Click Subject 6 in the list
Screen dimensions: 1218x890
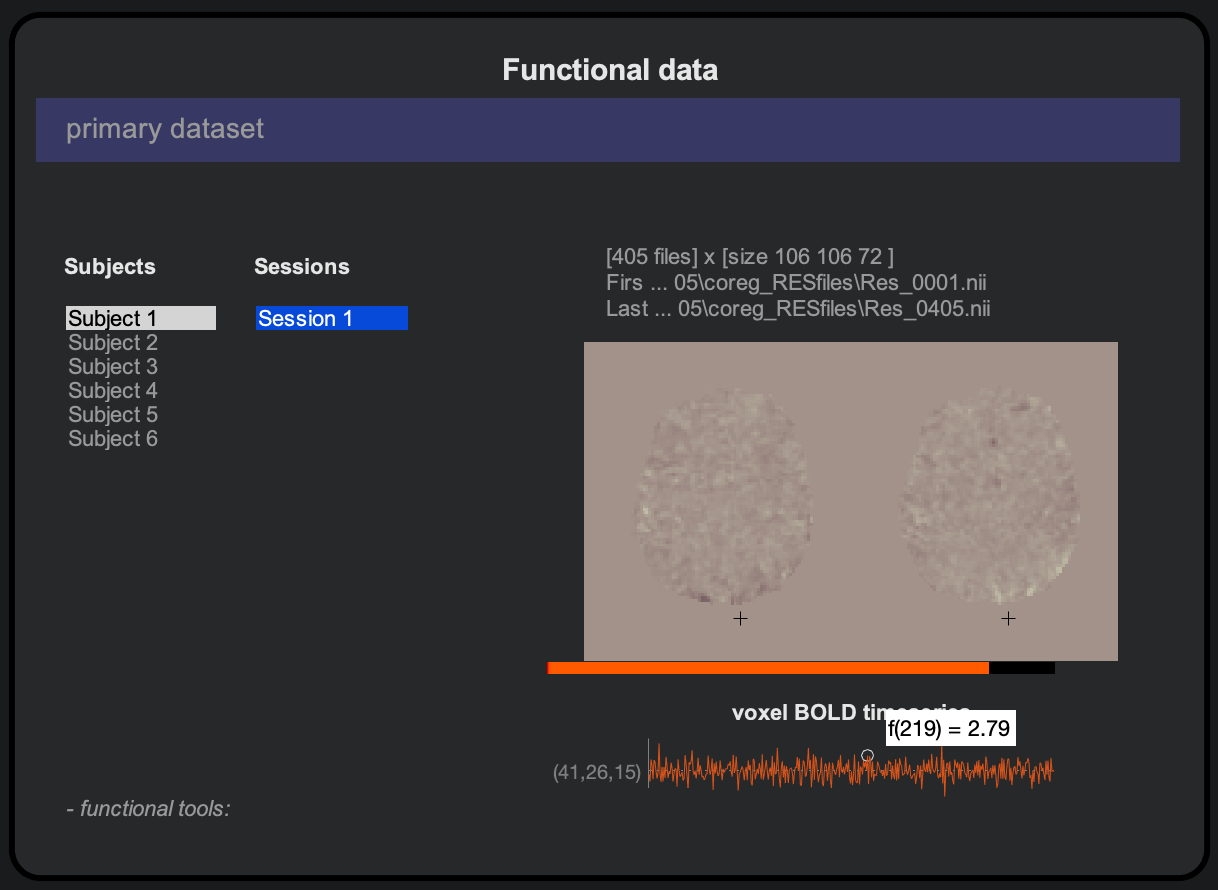(x=113, y=439)
